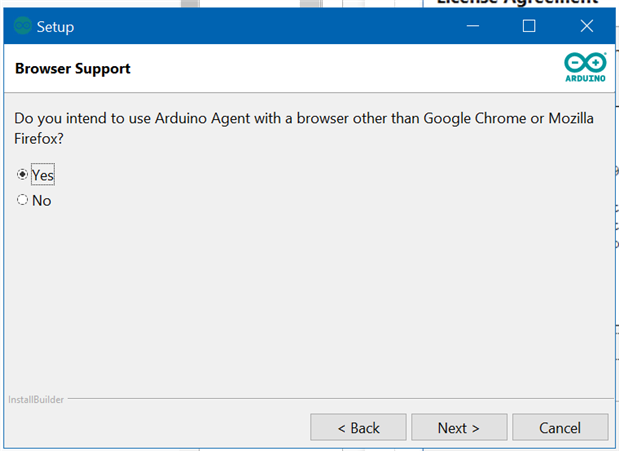This screenshot has width=619, height=451.
Task: Select the Yes radio button
Action: pos(22,174)
